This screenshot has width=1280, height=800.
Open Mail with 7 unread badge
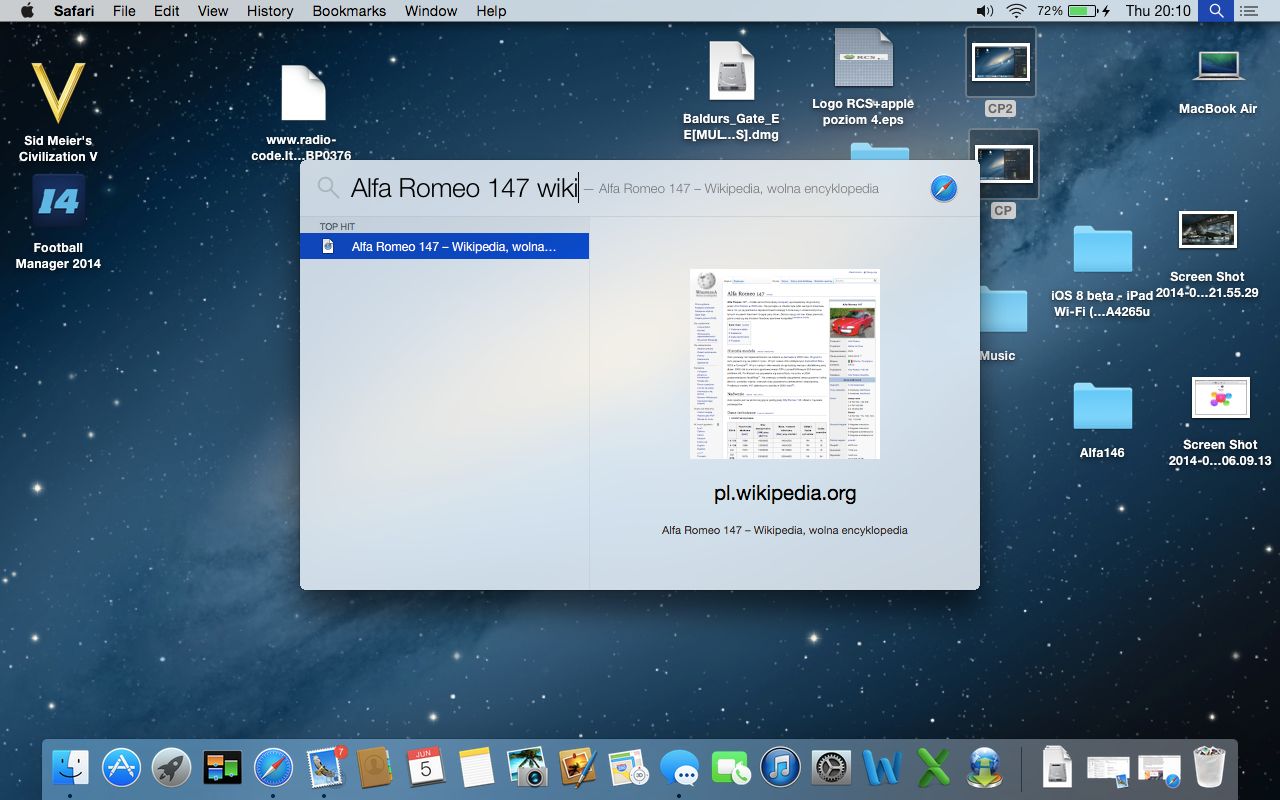tap(325, 768)
